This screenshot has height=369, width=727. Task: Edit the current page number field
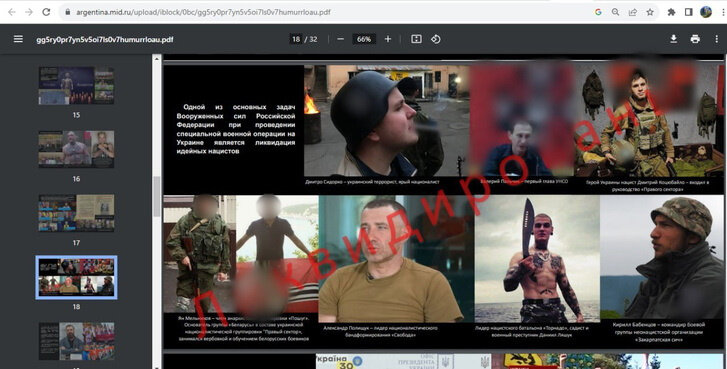tap(296, 39)
